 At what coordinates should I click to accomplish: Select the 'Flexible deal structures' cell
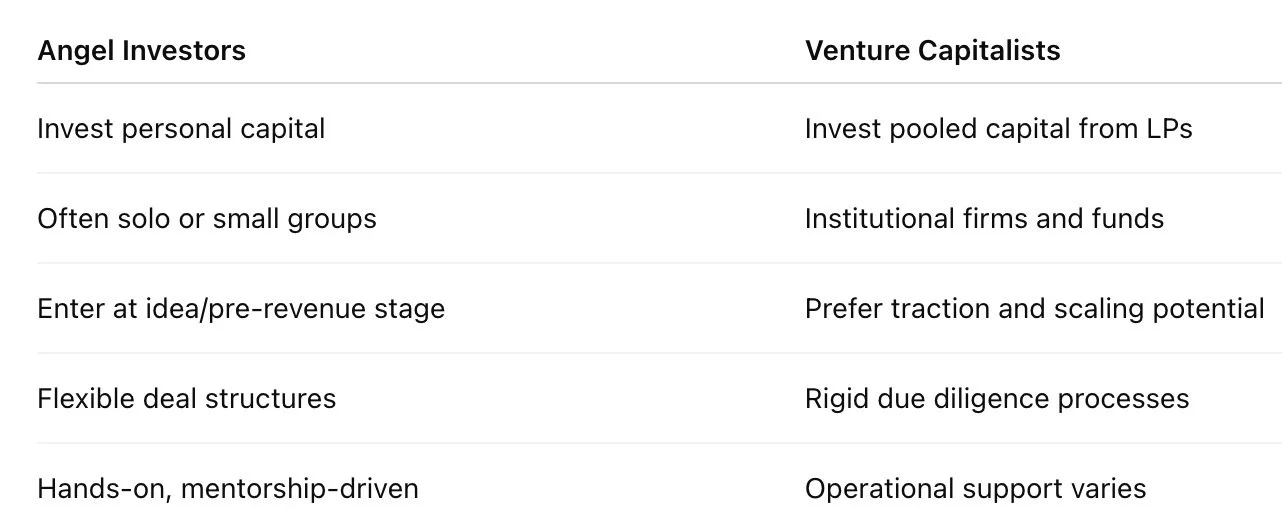[187, 399]
